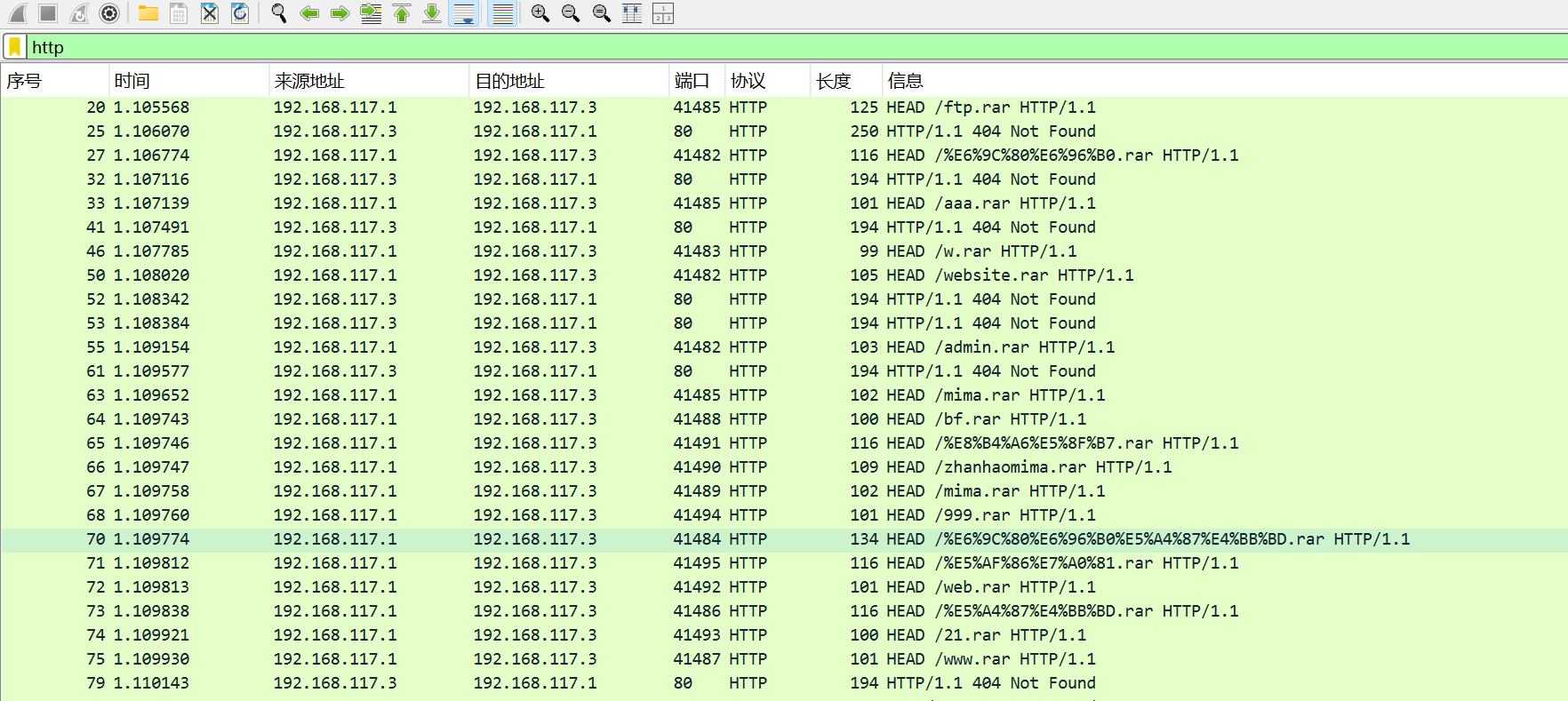
Task: Jump to the last packet
Action: (432, 13)
